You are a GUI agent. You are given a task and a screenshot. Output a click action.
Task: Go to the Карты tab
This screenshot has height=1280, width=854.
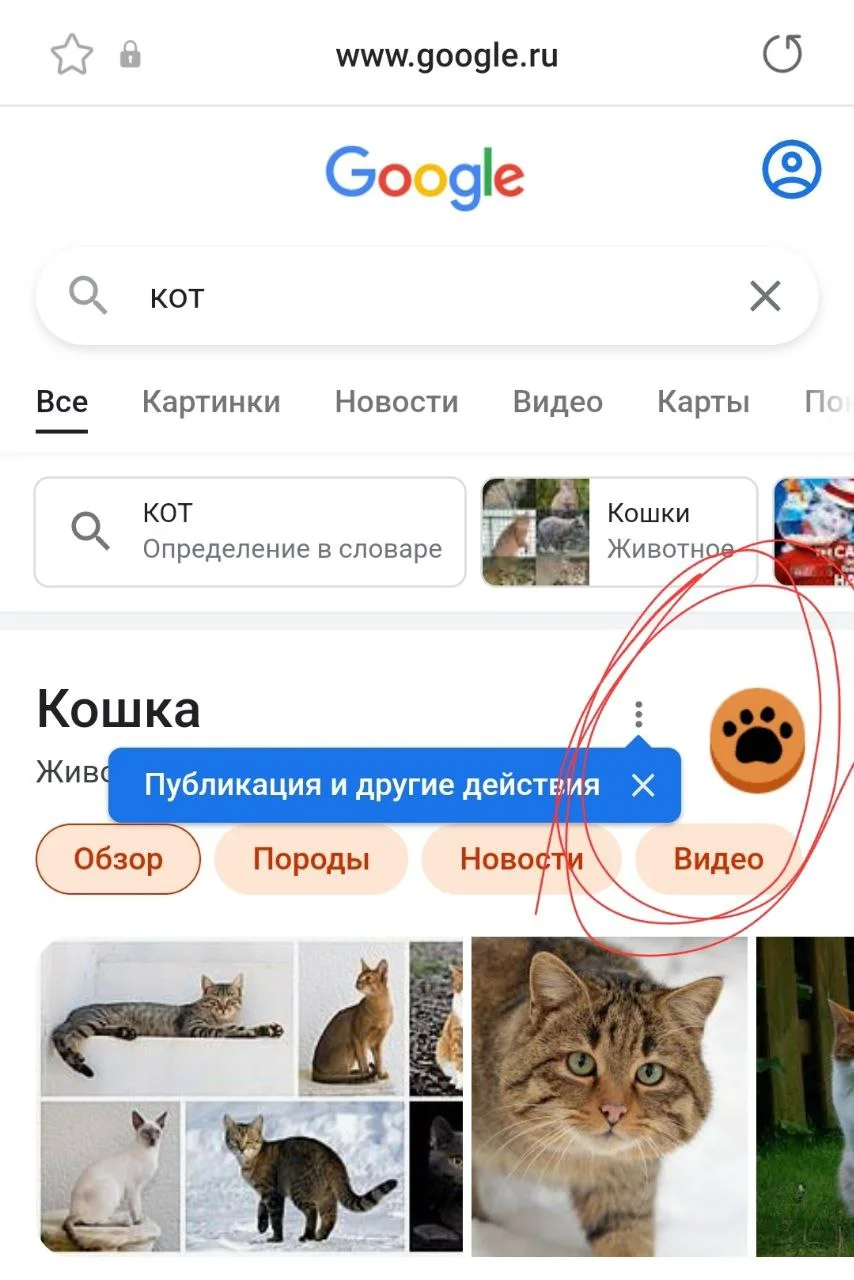(x=703, y=402)
